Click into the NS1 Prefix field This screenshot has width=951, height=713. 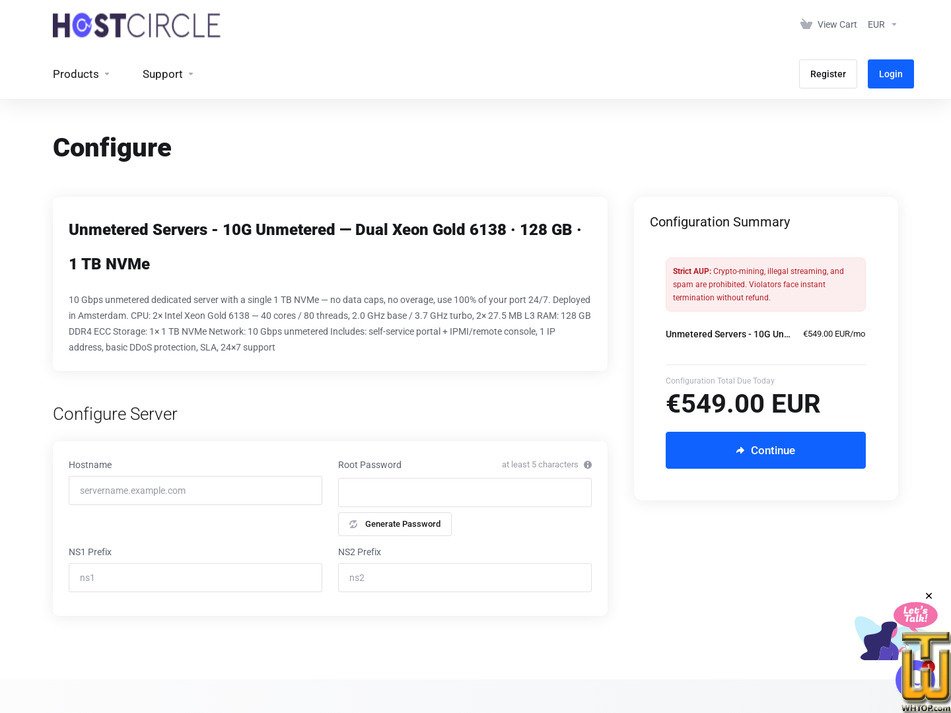coord(195,578)
